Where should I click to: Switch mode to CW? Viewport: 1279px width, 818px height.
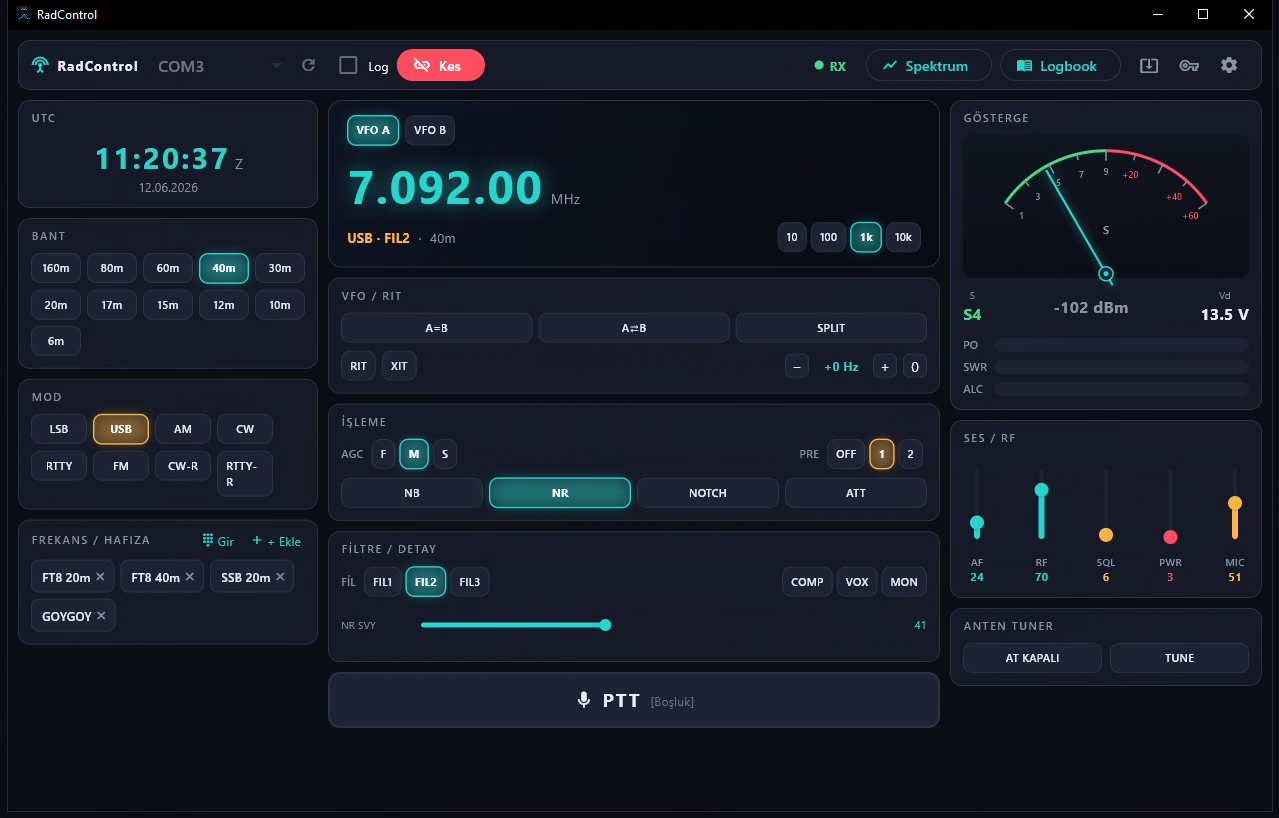pyautogui.click(x=245, y=429)
